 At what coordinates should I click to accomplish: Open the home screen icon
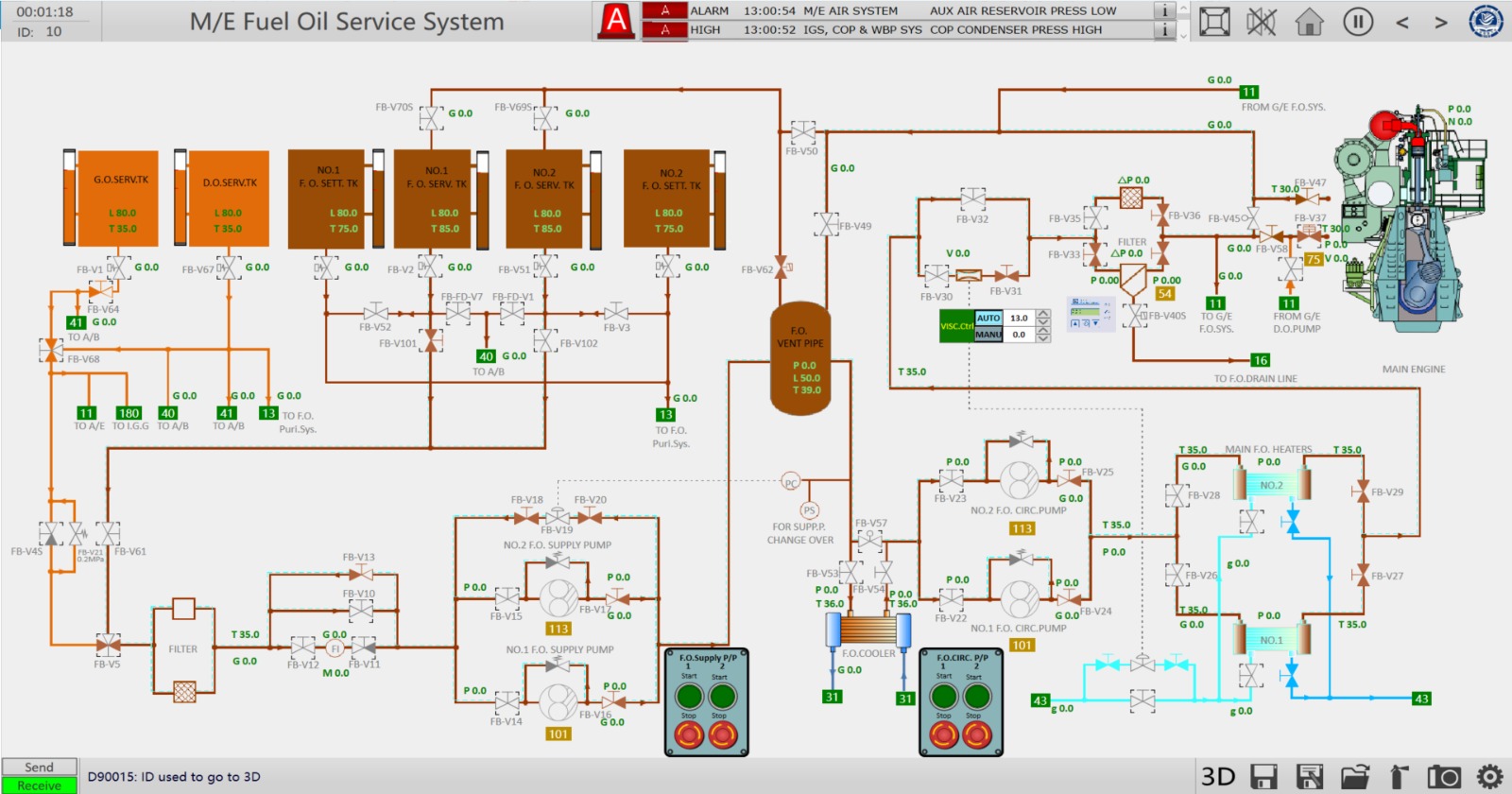coord(1309,21)
